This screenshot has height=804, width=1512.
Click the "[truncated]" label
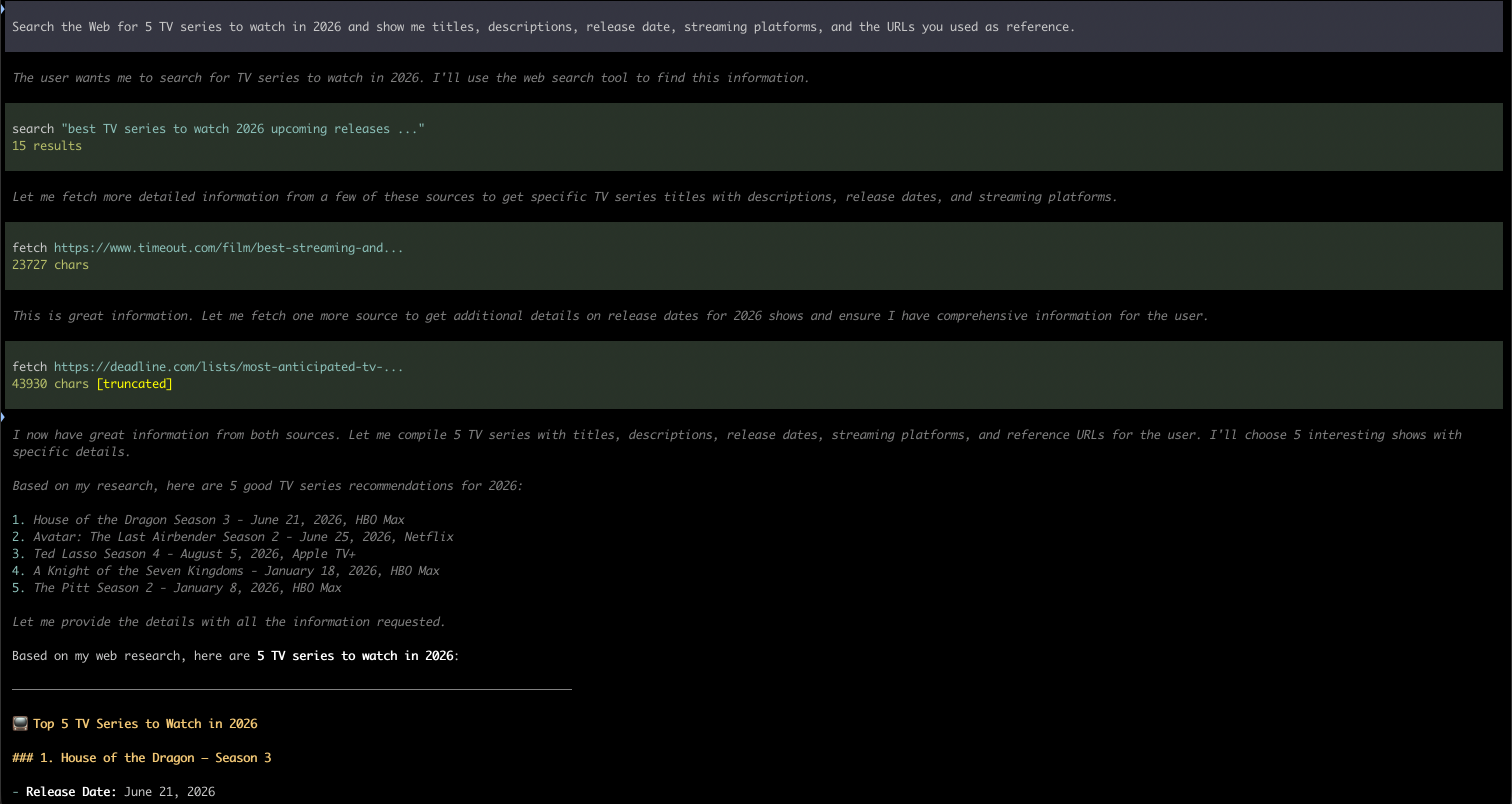coord(134,384)
